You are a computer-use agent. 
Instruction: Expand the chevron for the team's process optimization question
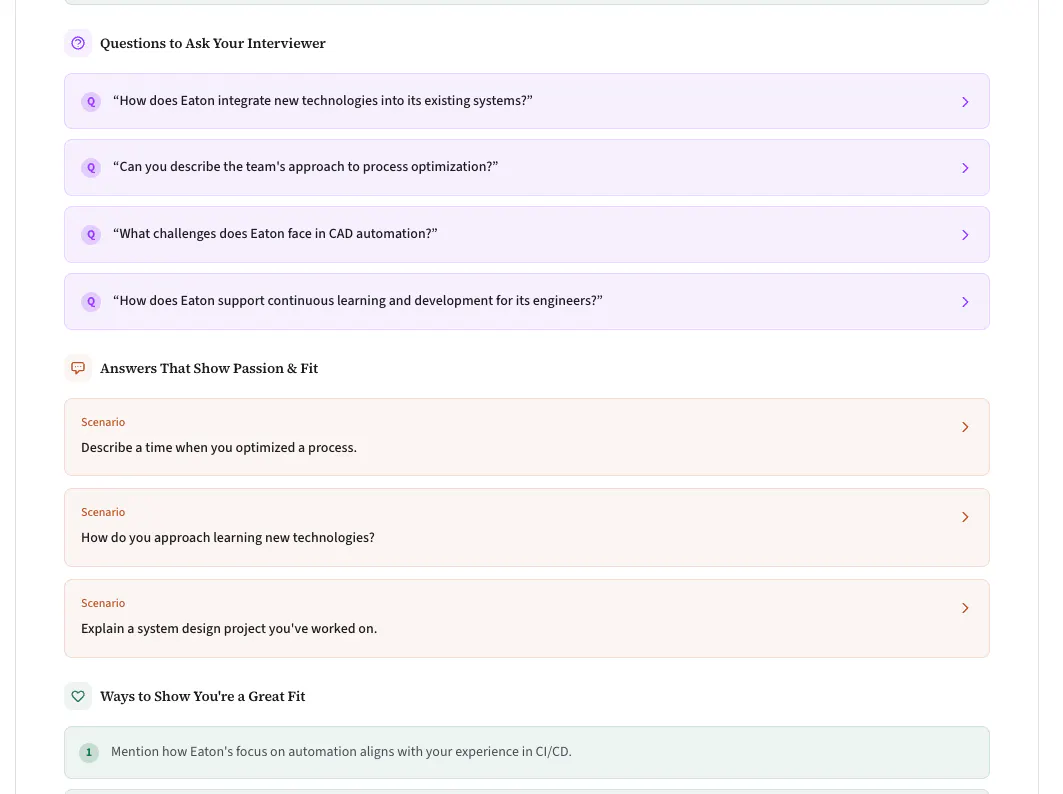pos(965,167)
